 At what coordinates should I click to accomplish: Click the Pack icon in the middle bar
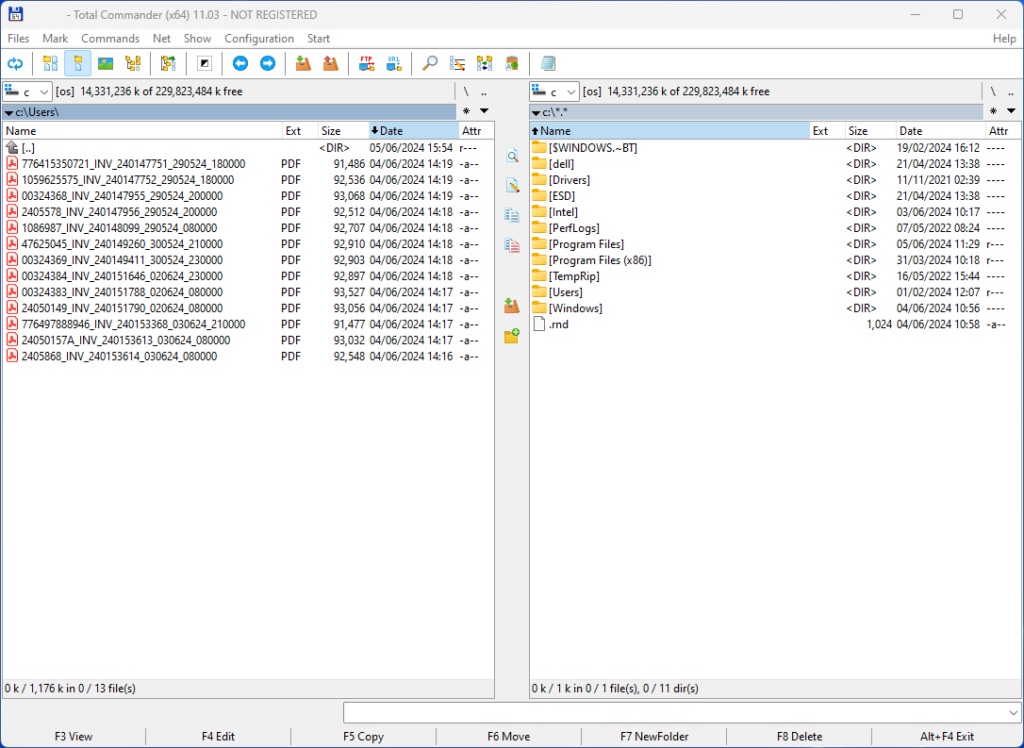(512, 306)
